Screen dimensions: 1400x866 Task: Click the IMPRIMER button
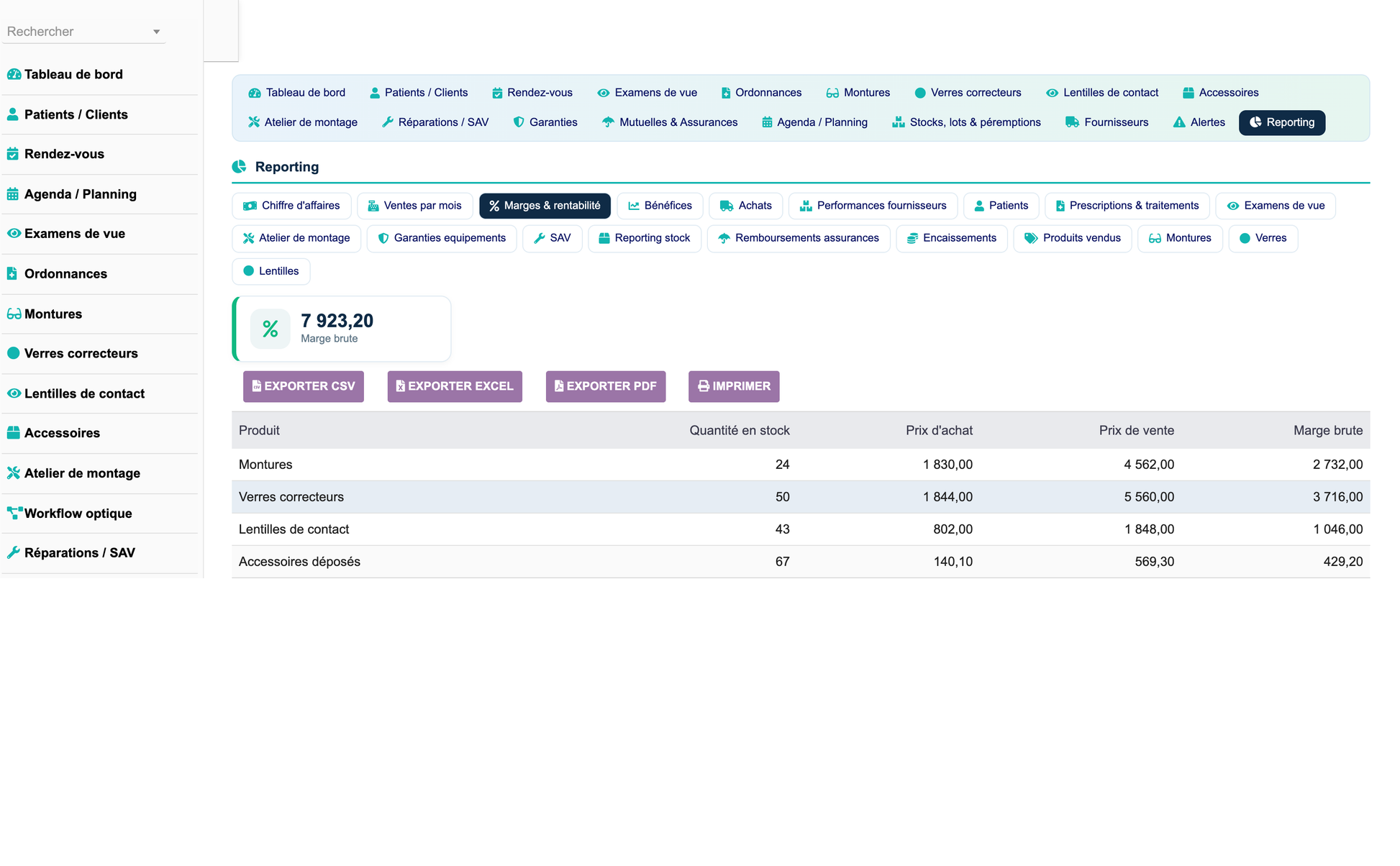click(734, 386)
